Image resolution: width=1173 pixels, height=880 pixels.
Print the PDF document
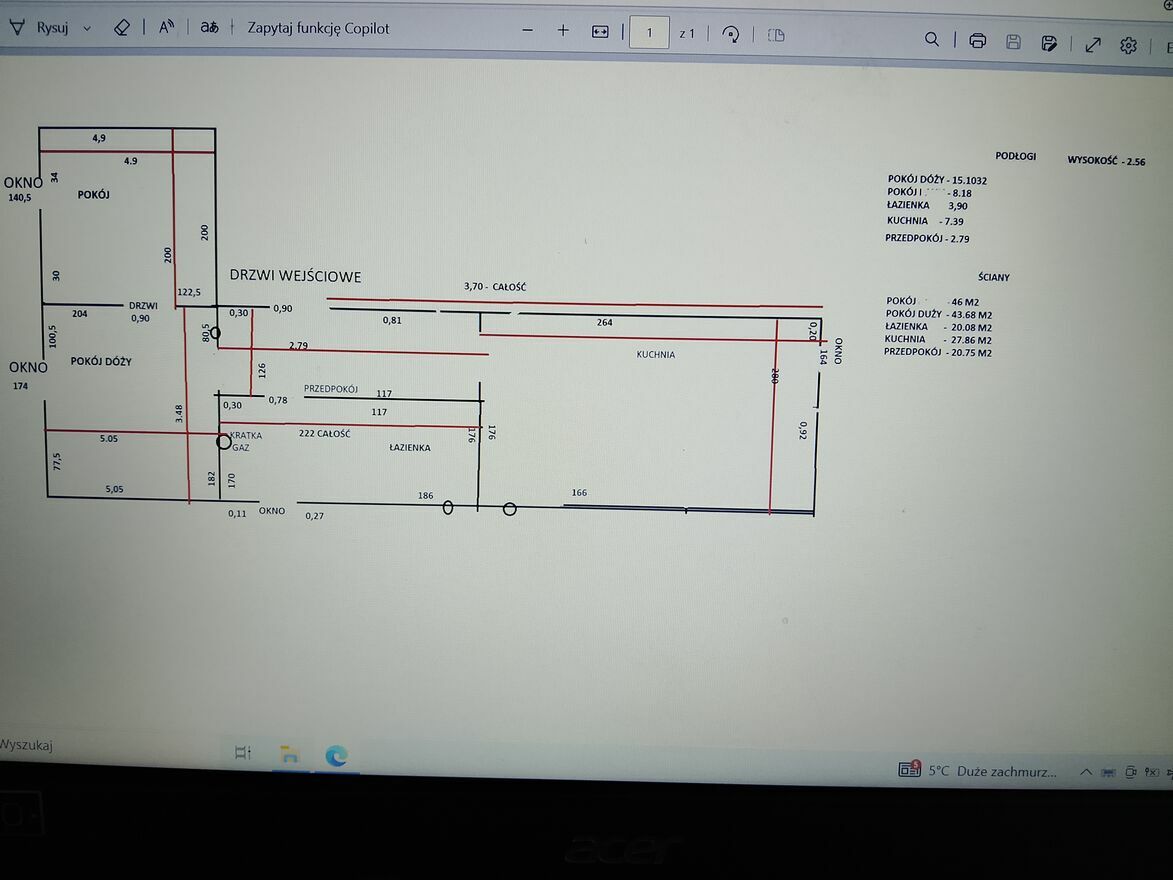pyautogui.click(x=977, y=41)
